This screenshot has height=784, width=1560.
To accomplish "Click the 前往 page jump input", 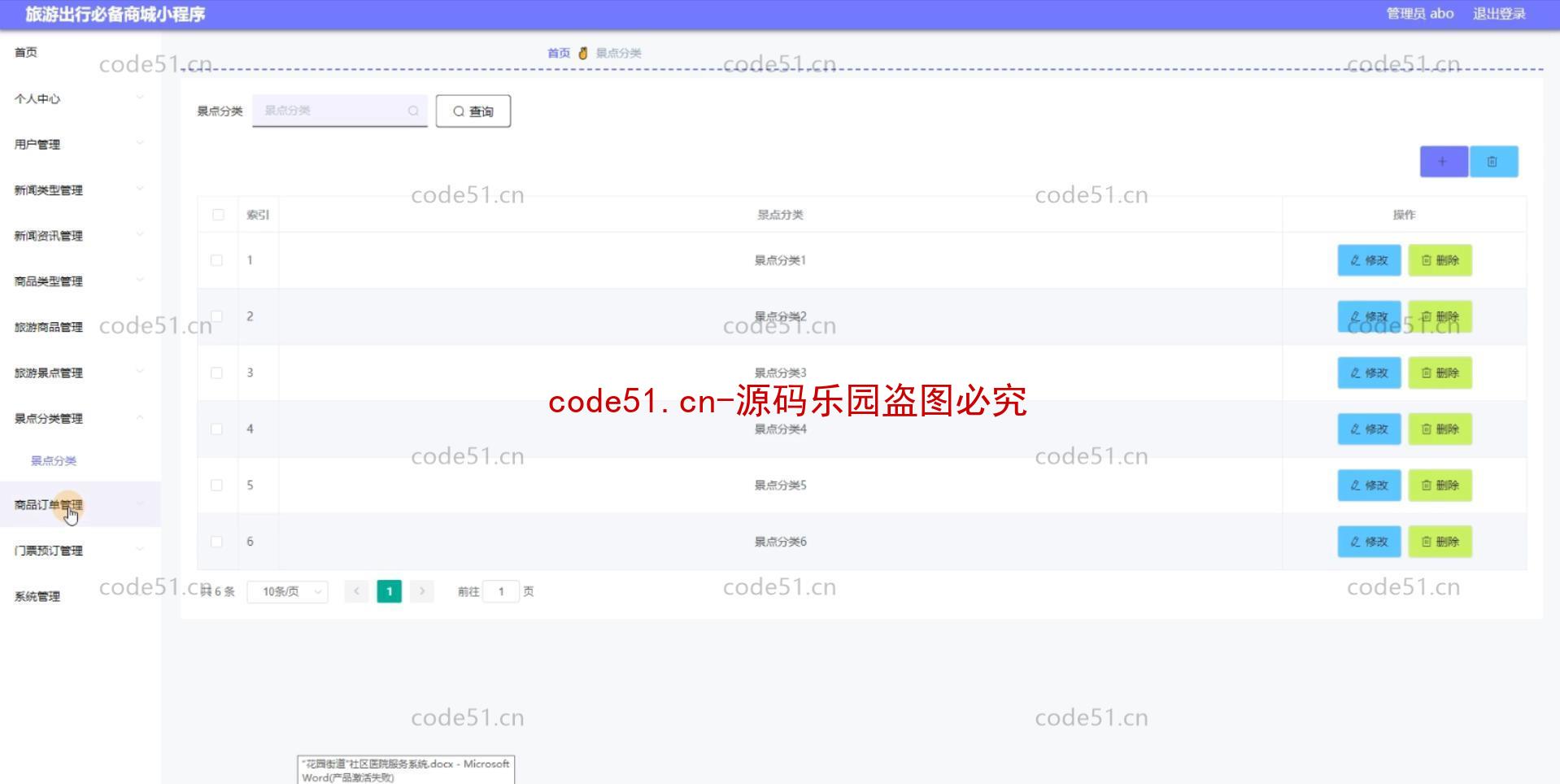I will (501, 591).
